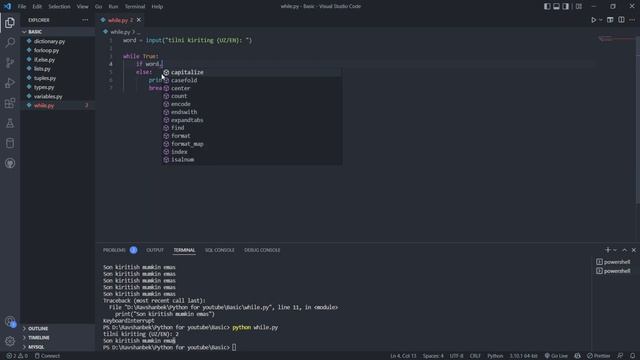This screenshot has height=360, width=640.
Task: Open dictionary.py in Explorer
Action: [x=58, y=41]
